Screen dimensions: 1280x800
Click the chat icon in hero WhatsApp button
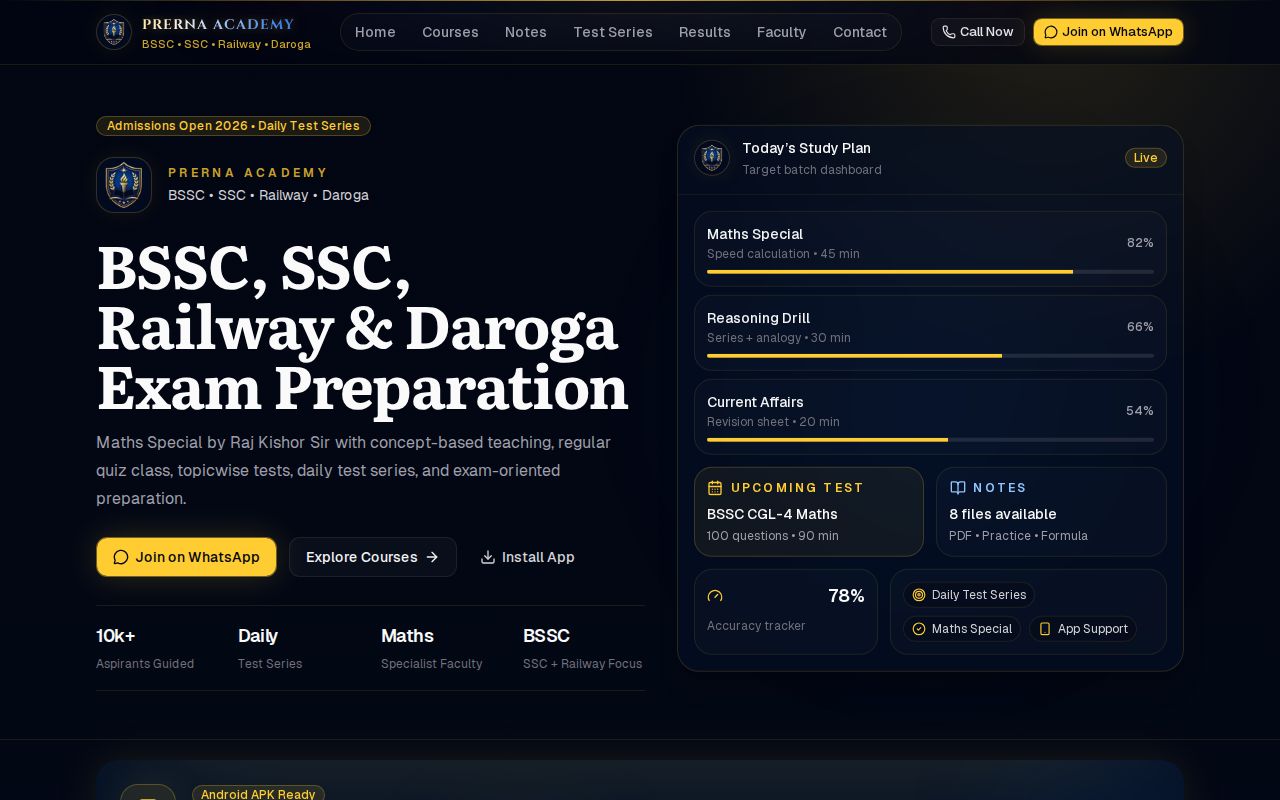[x=121, y=557]
